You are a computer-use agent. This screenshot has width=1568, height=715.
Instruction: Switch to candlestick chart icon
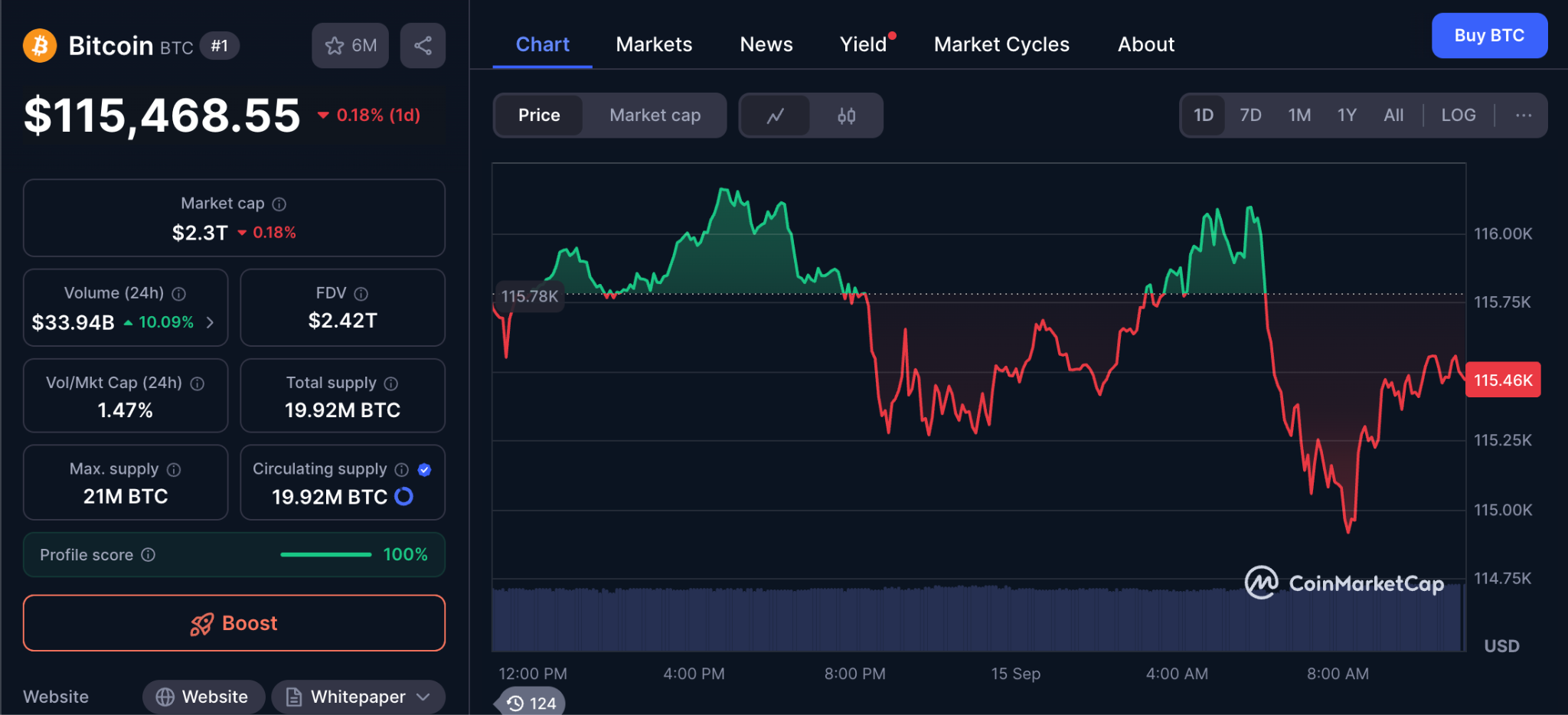[846, 116]
